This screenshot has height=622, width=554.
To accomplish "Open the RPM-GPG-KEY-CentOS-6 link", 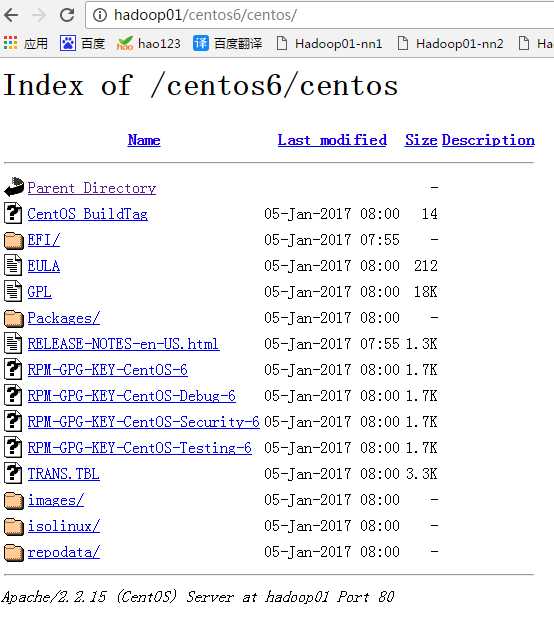I will [x=107, y=370].
